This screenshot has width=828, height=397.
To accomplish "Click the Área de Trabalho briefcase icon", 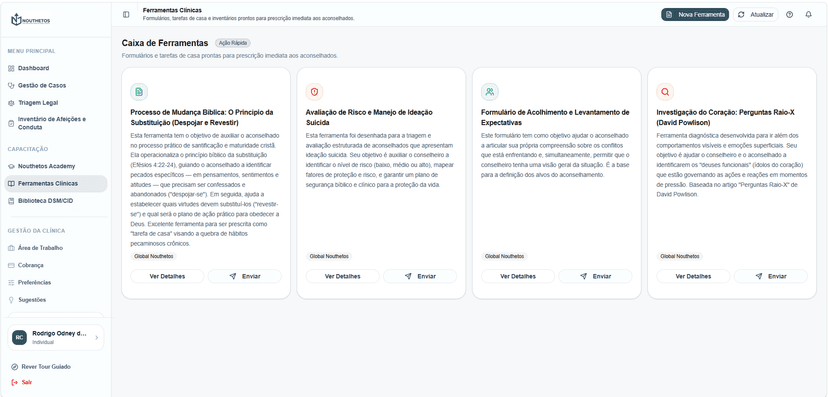I will (11, 248).
